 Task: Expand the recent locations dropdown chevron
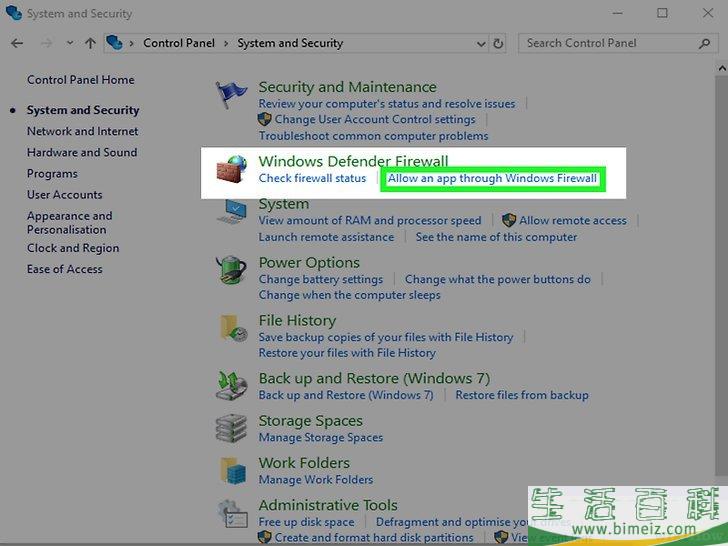(69, 43)
